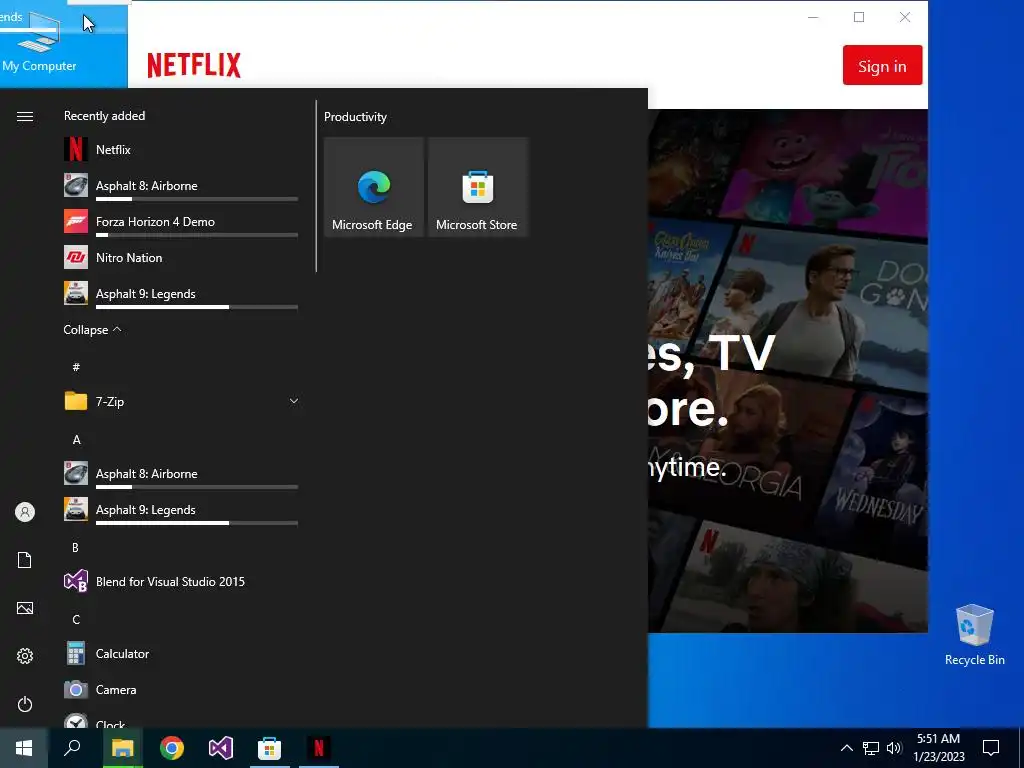This screenshot has height=768, width=1024.
Task: Click the NETFLIX logo in Netflix window
Action: (x=194, y=65)
